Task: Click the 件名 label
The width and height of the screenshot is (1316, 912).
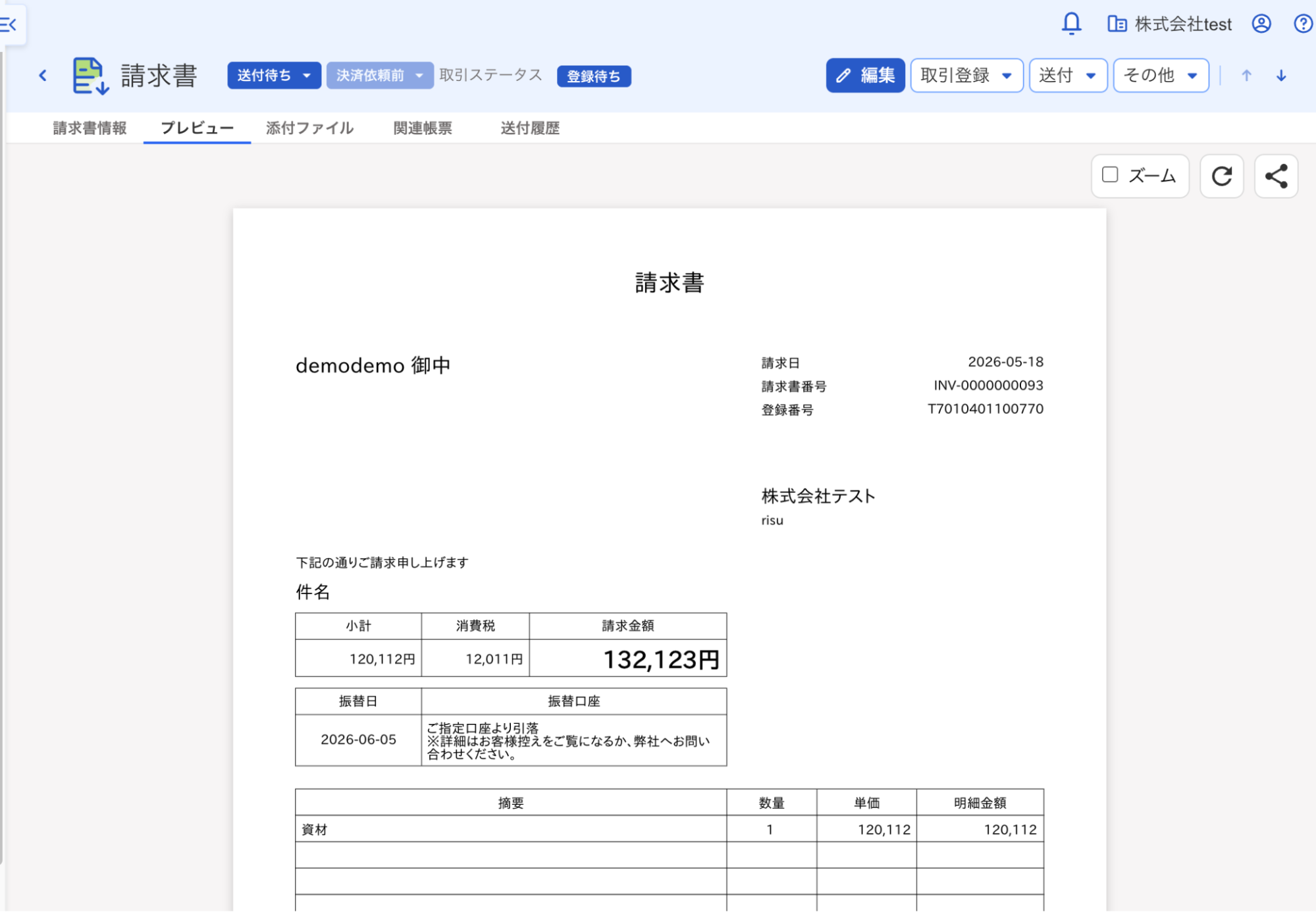Action: tap(313, 592)
